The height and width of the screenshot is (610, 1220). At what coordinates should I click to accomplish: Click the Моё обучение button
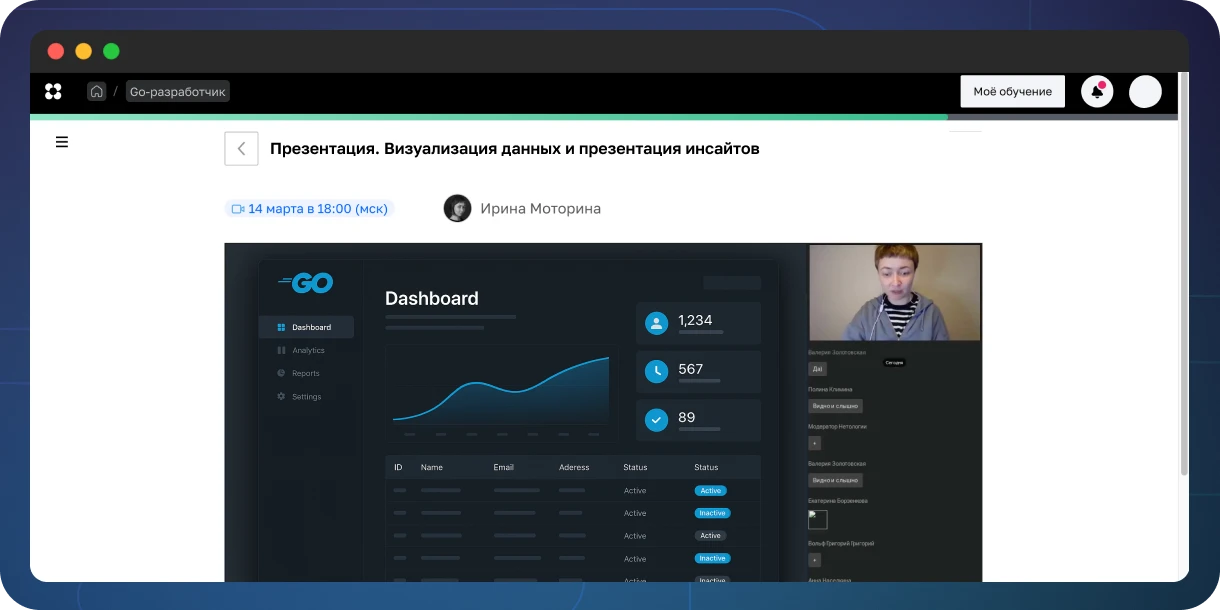[1012, 91]
